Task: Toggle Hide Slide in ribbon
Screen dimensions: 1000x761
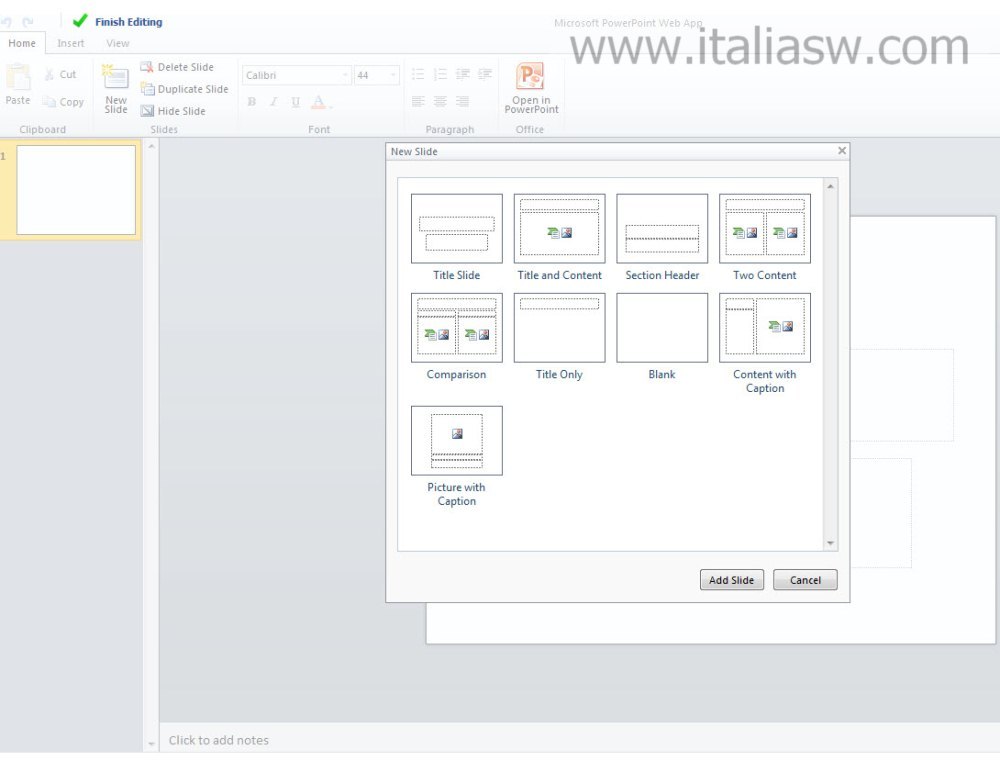Action: pos(147,111)
